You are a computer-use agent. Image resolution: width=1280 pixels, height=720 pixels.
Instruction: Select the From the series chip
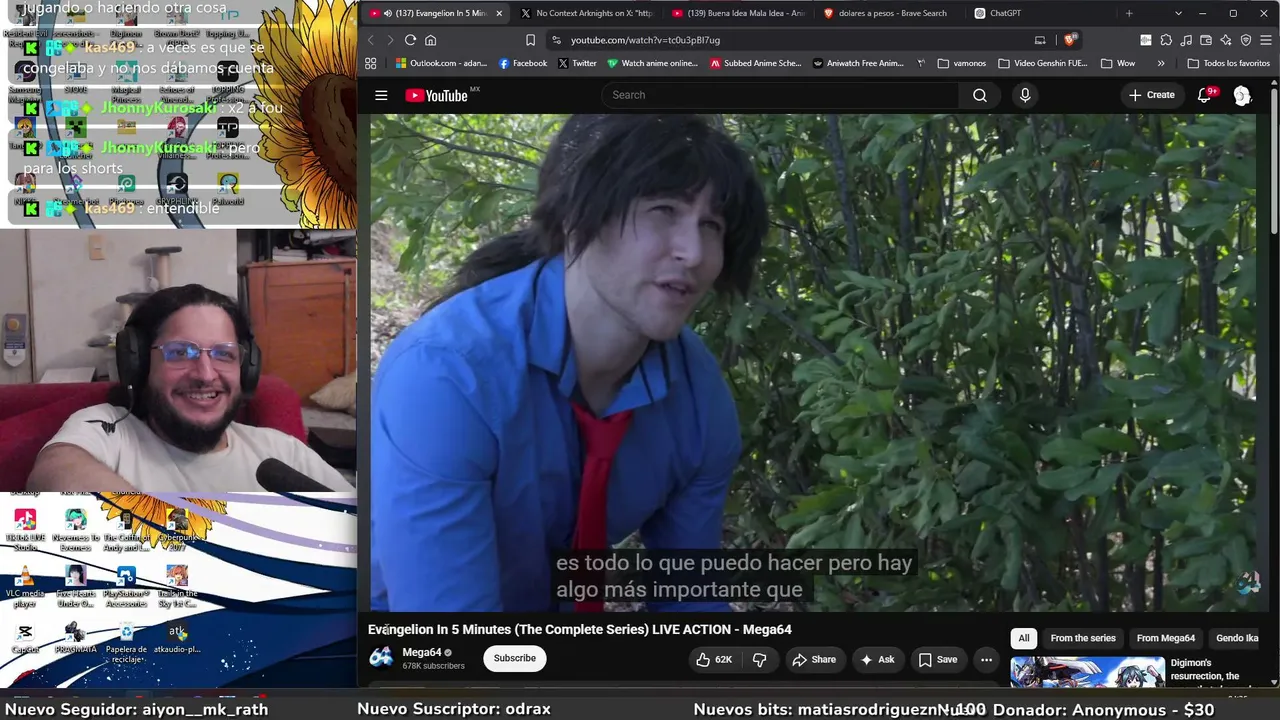(x=1083, y=638)
